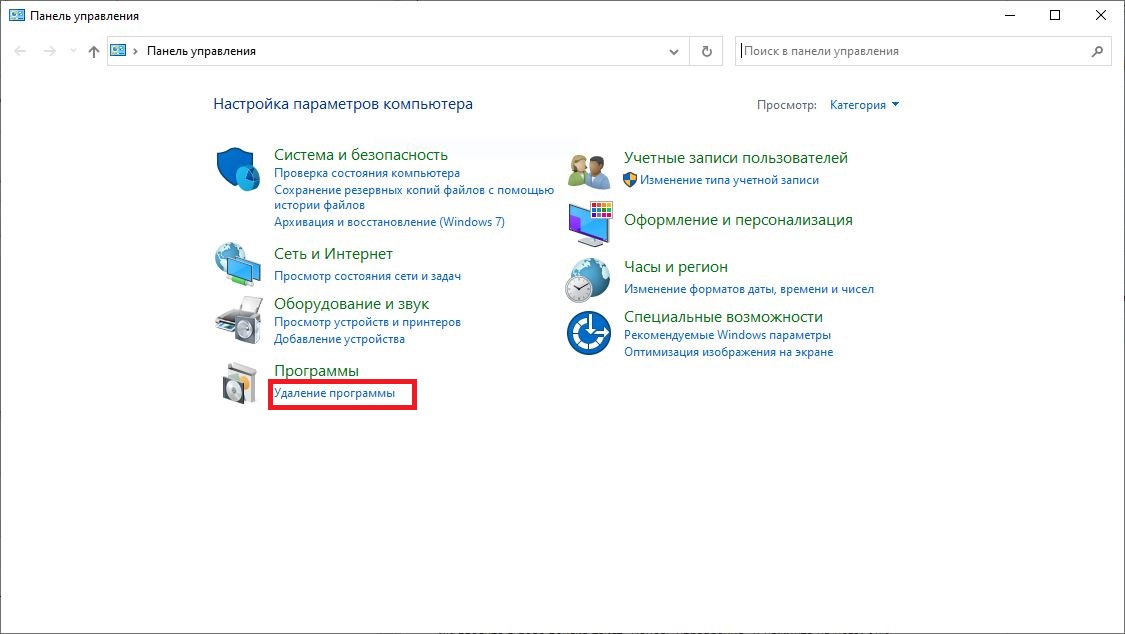The height and width of the screenshot is (634, 1125).
Task: Click the Control Panel search field
Action: (x=910, y=51)
